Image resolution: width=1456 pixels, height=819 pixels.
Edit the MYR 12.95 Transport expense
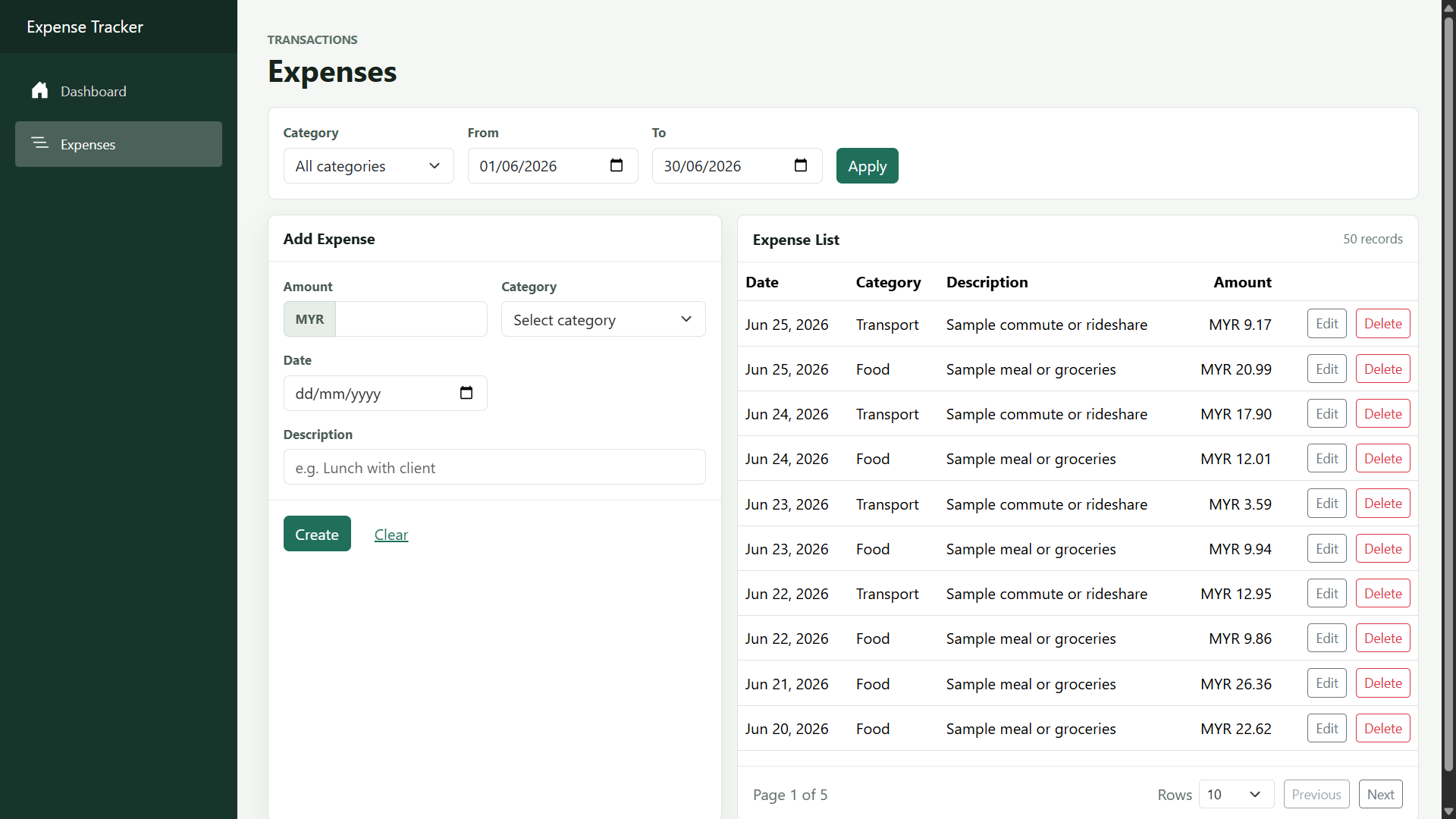(x=1327, y=594)
